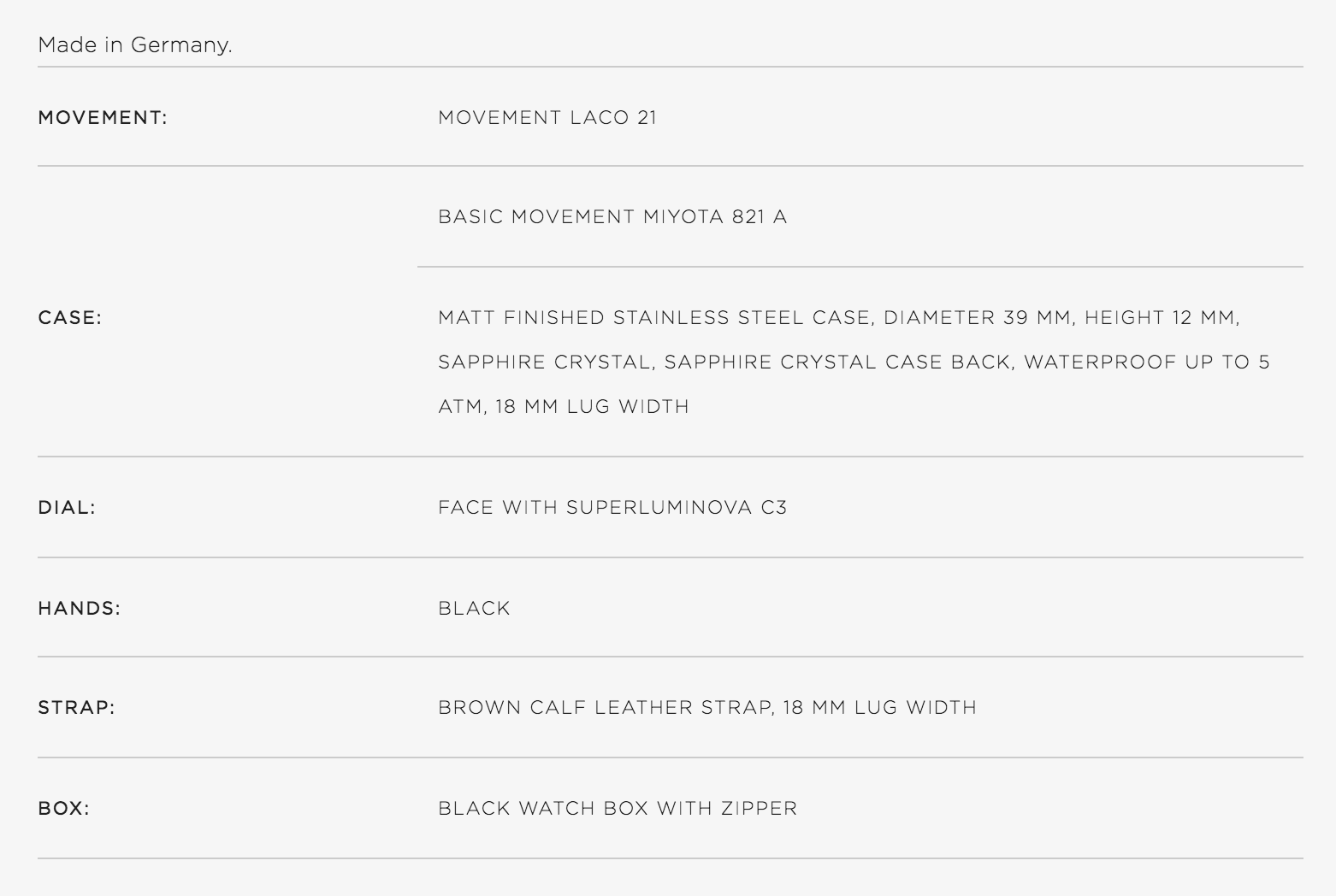Click the word 'MIYOTA' in movement row

683,217
